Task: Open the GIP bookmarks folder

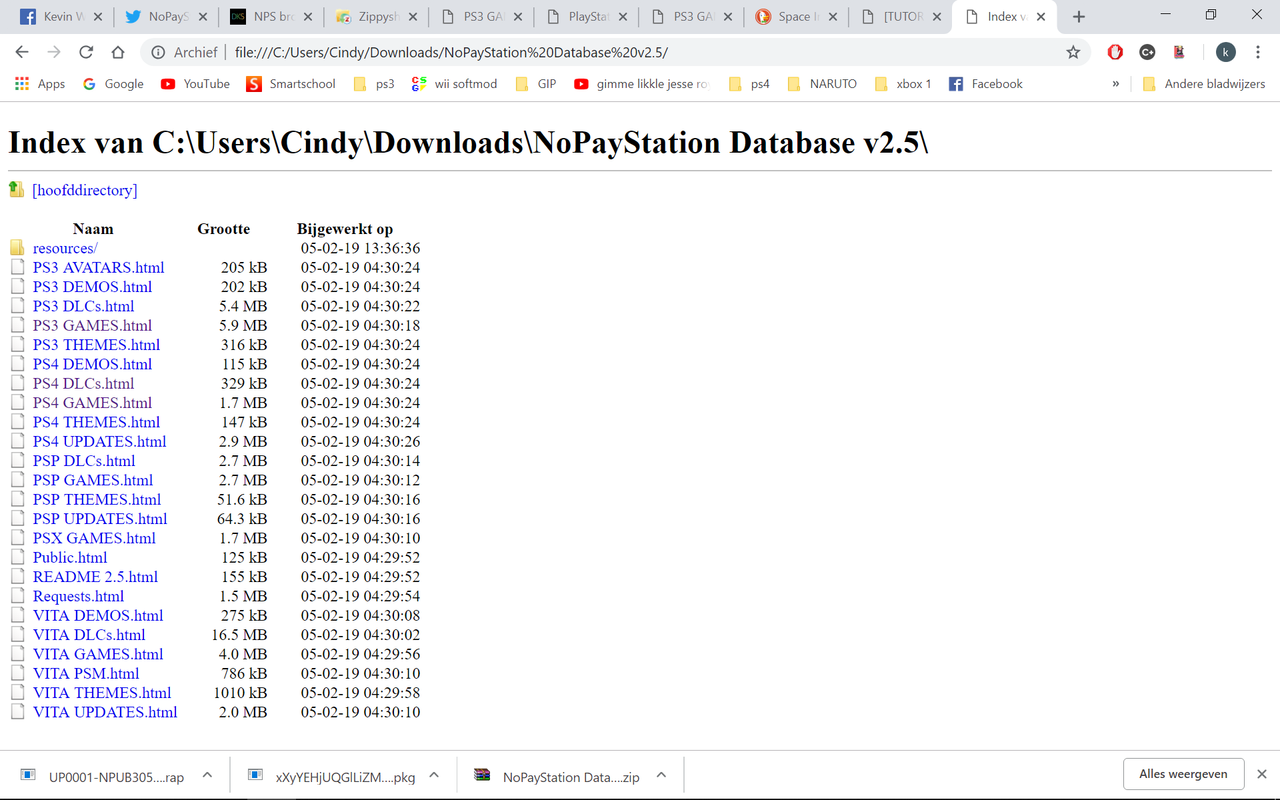Action: [x=535, y=84]
